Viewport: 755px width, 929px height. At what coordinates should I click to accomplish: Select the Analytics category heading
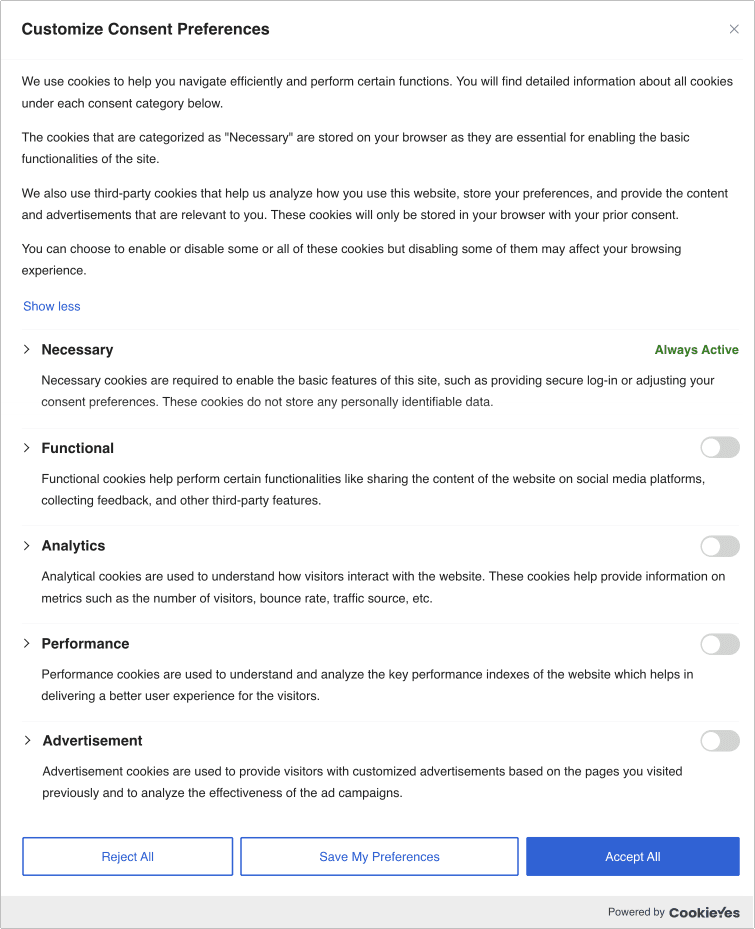pyautogui.click(x=73, y=546)
